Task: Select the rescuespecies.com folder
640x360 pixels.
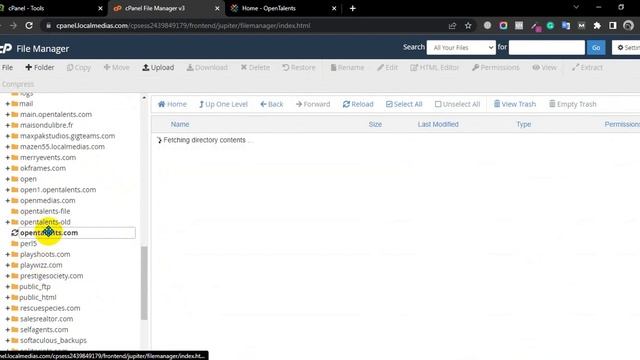Action: 50,308
